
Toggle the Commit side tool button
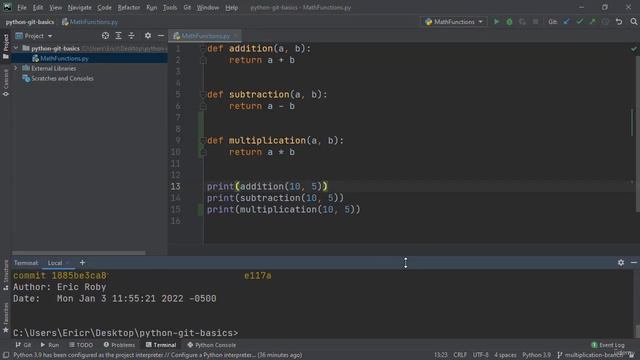[x=6, y=82]
